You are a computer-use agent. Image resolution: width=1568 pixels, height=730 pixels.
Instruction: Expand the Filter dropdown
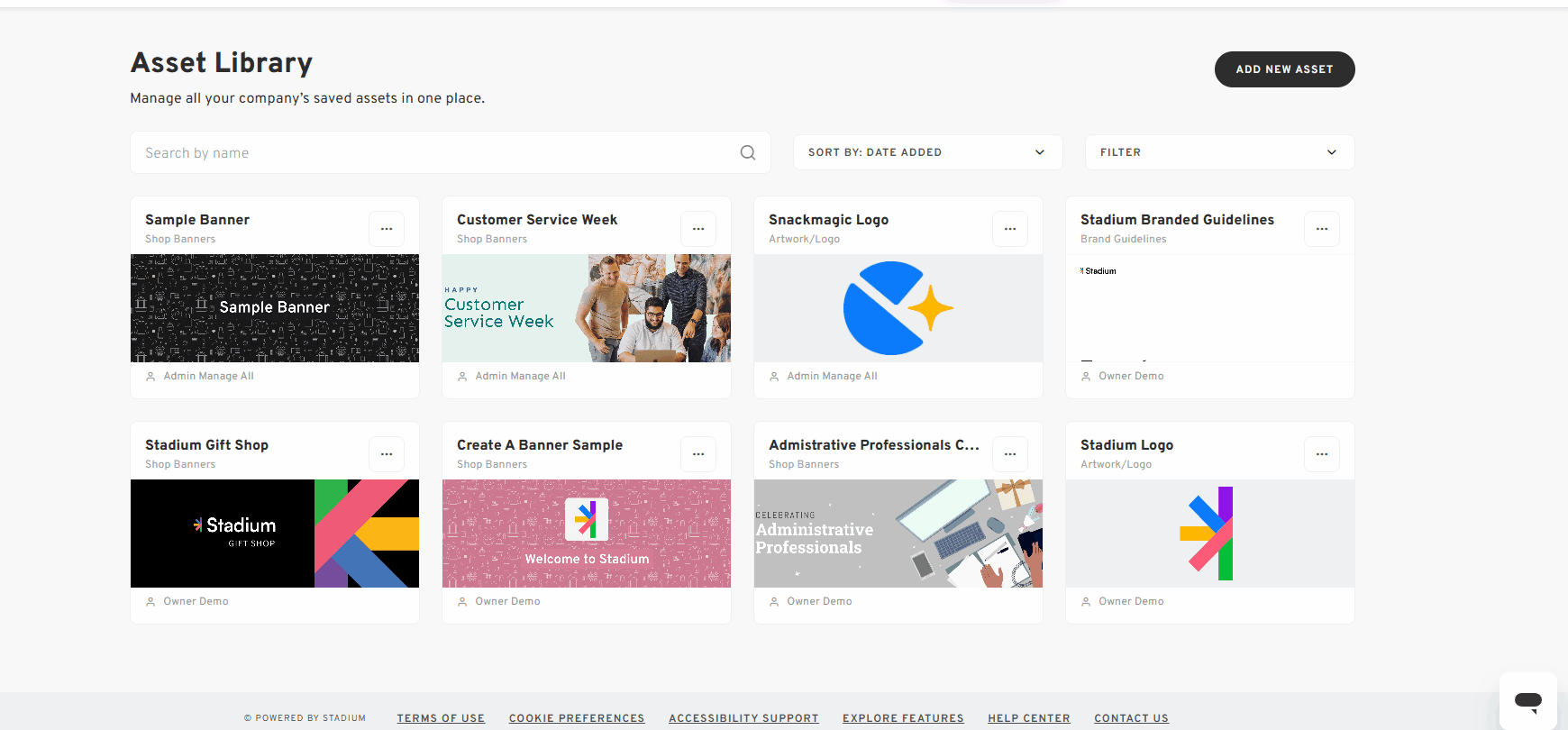(1220, 152)
